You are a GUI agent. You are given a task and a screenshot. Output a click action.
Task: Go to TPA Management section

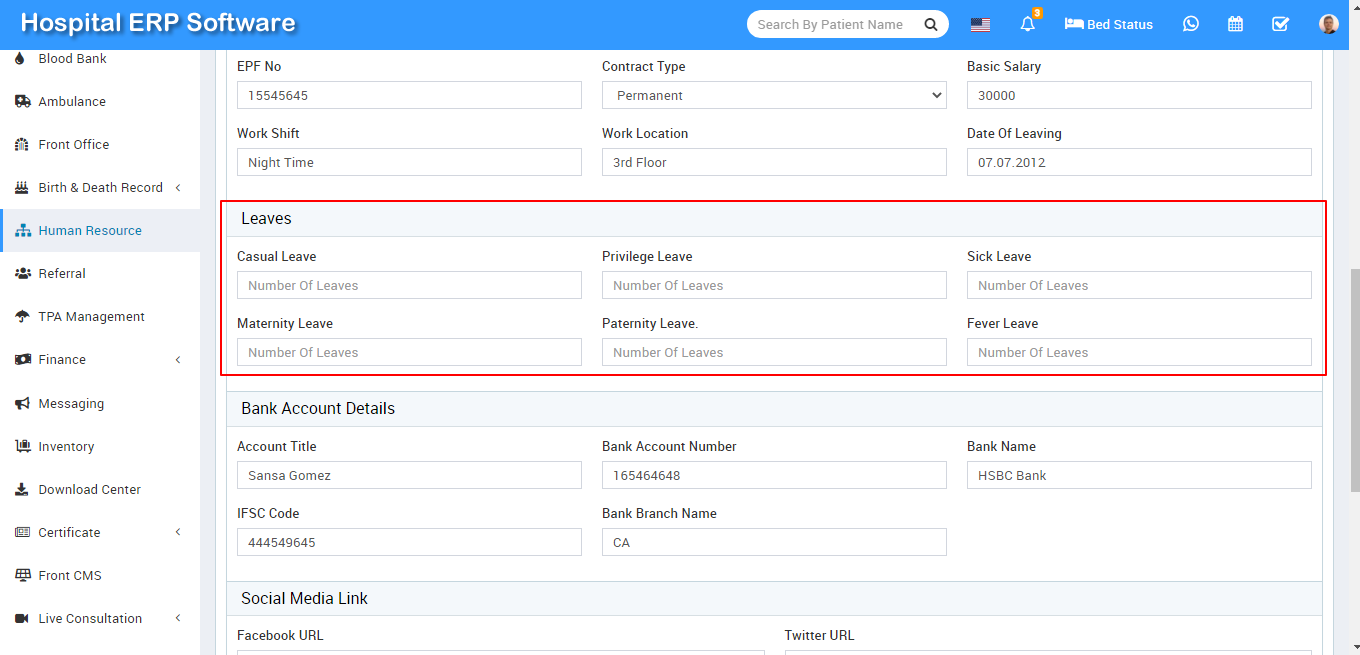tap(91, 317)
